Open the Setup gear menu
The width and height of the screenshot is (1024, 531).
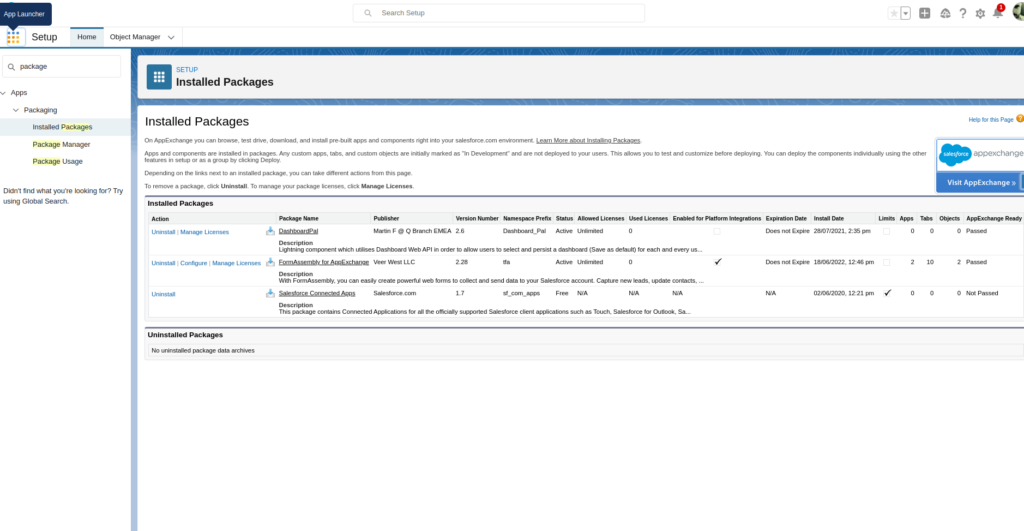pyautogui.click(x=980, y=13)
